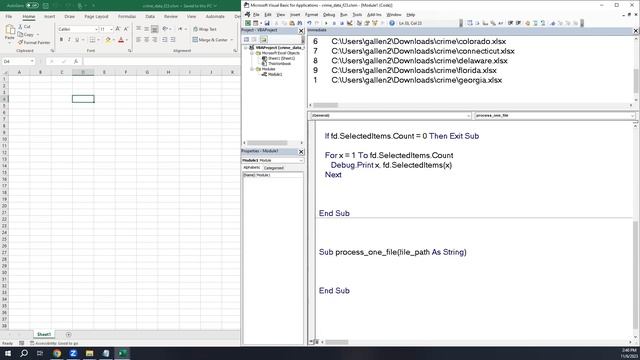Open the Excel File tab
Image resolution: width=640 pixels, height=360 pixels.
(x=9, y=17)
